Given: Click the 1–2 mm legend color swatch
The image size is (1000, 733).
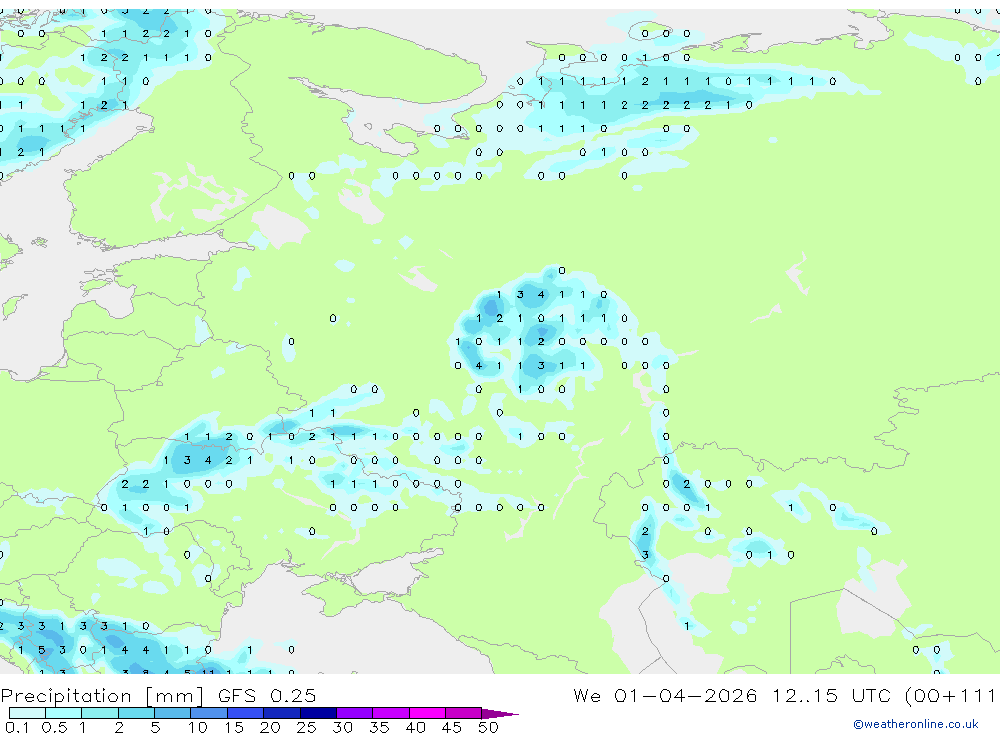Looking at the screenshot, I should (100, 713).
